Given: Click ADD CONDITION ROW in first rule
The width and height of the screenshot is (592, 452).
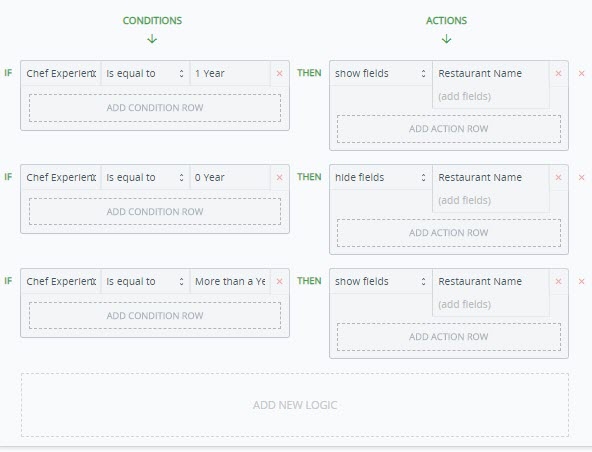Looking at the screenshot, I should coord(155,108).
